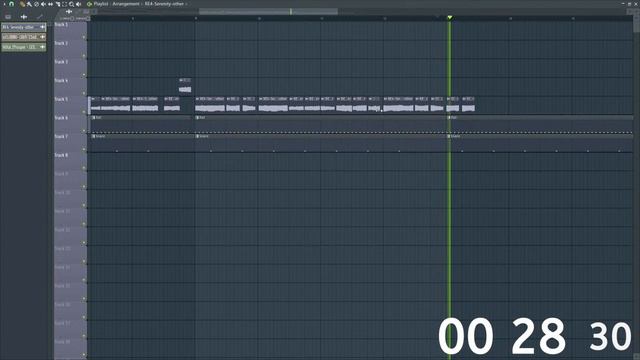
Task: Select the Delete tool
Action: click(36, 4)
